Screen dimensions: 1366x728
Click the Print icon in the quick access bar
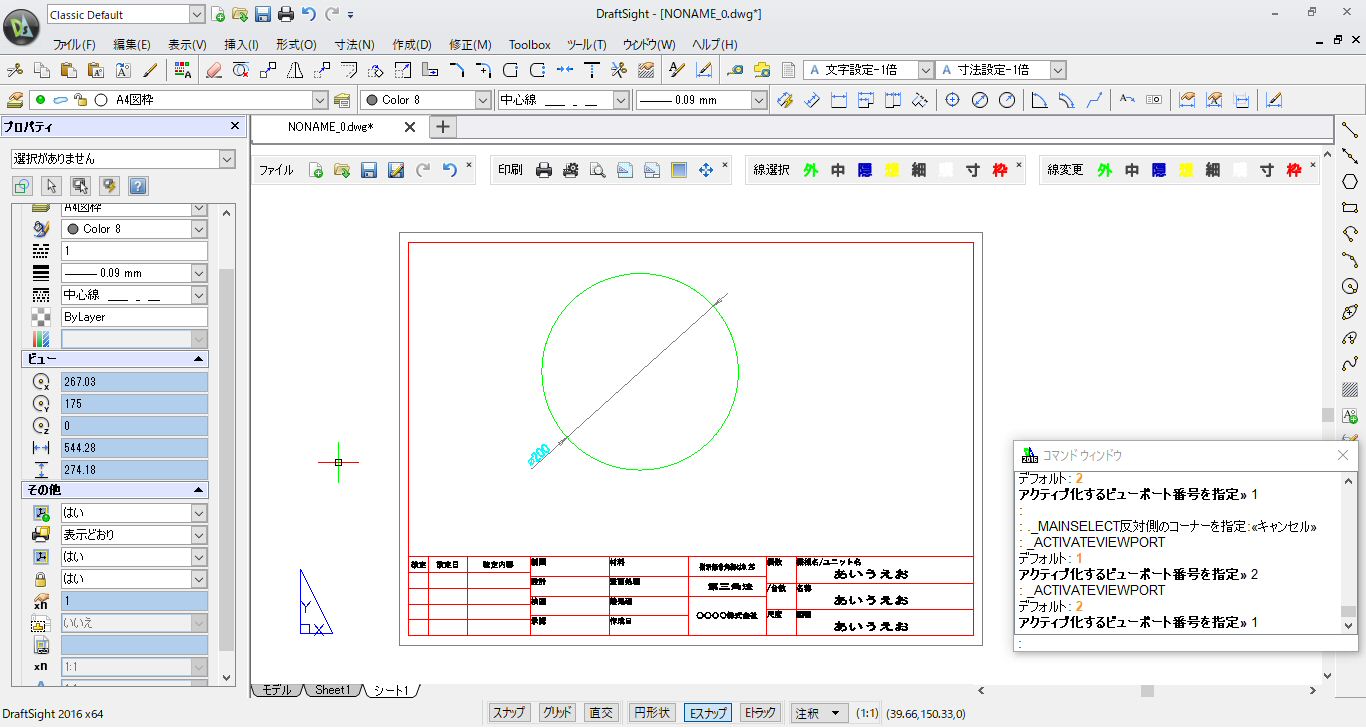(x=286, y=14)
